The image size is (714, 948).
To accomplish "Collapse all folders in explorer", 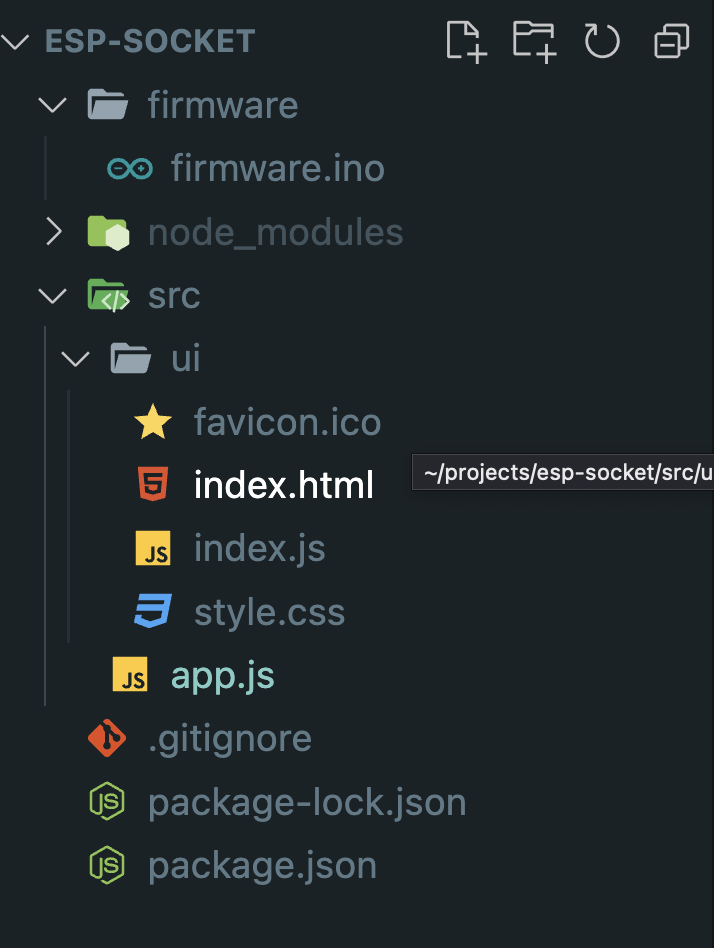I will pos(671,42).
